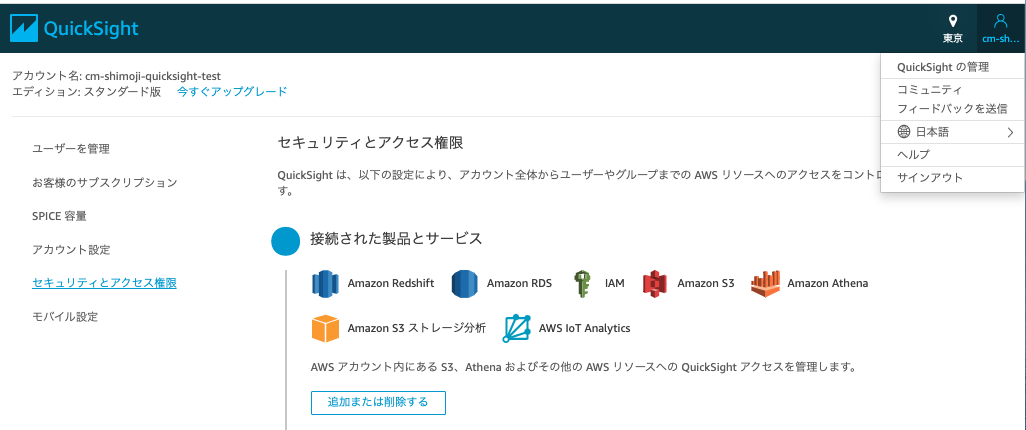Select QuickSight の管理 from menu

click(x=943, y=67)
